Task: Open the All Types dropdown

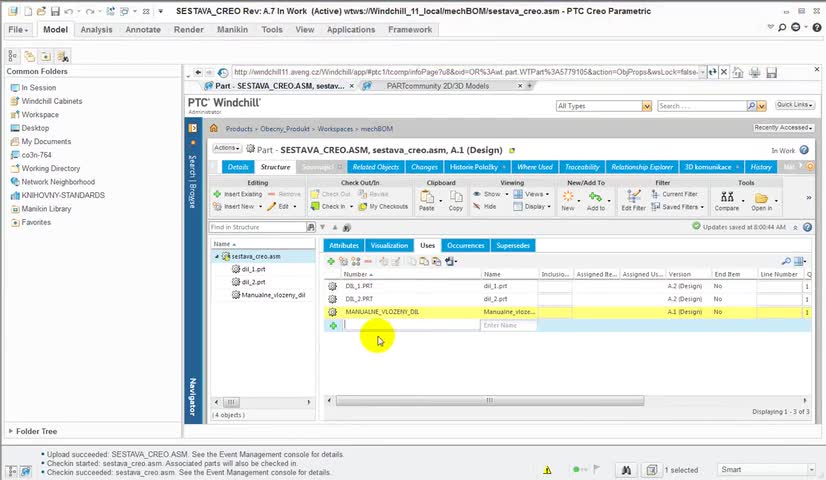Action: [646, 106]
